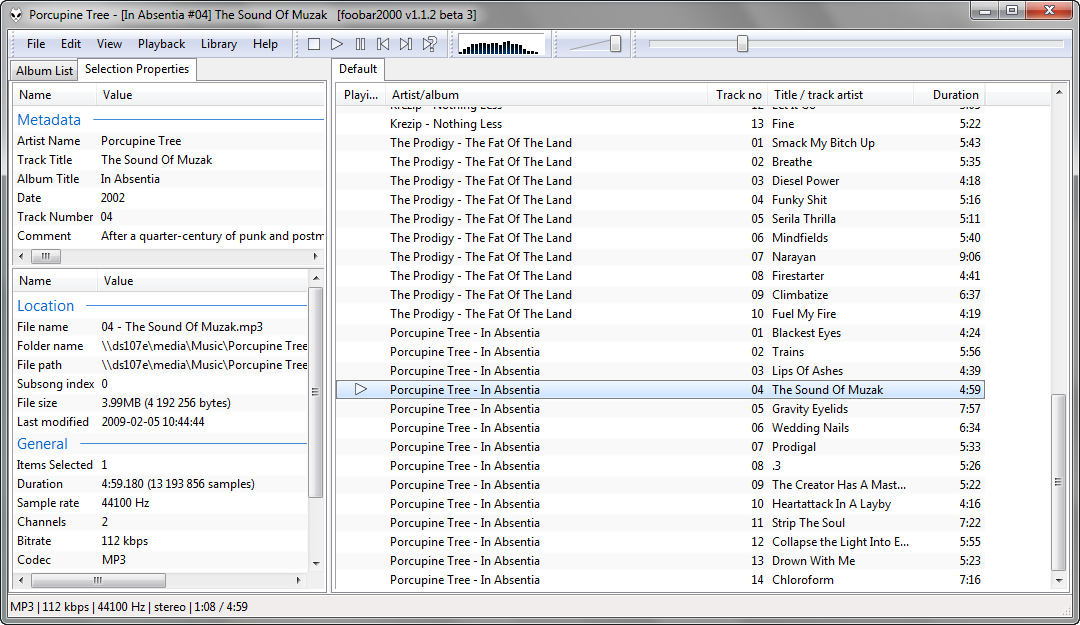
Task: Click the random playback icon
Action: [x=429, y=44]
